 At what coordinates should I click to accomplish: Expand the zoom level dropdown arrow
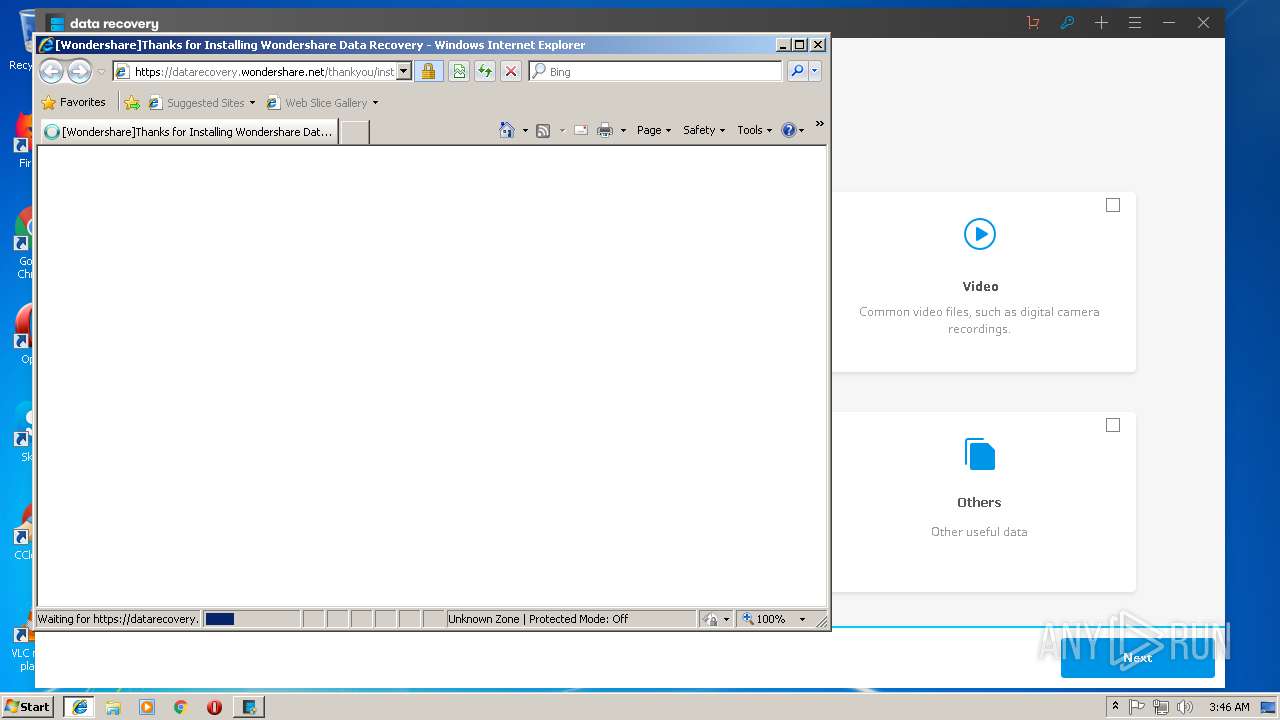click(x=802, y=619)
